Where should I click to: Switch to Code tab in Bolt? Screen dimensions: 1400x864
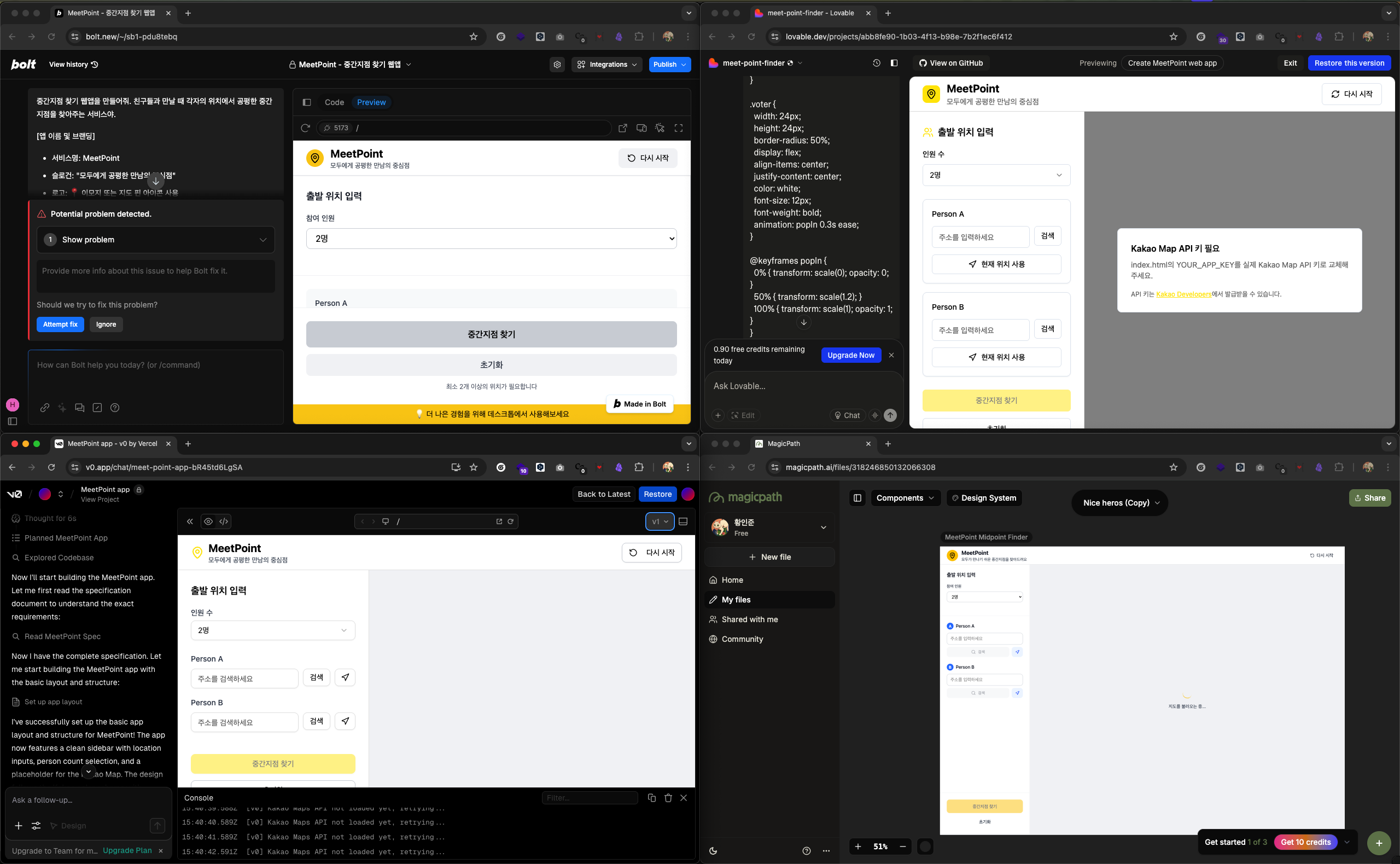pos(334,102)
